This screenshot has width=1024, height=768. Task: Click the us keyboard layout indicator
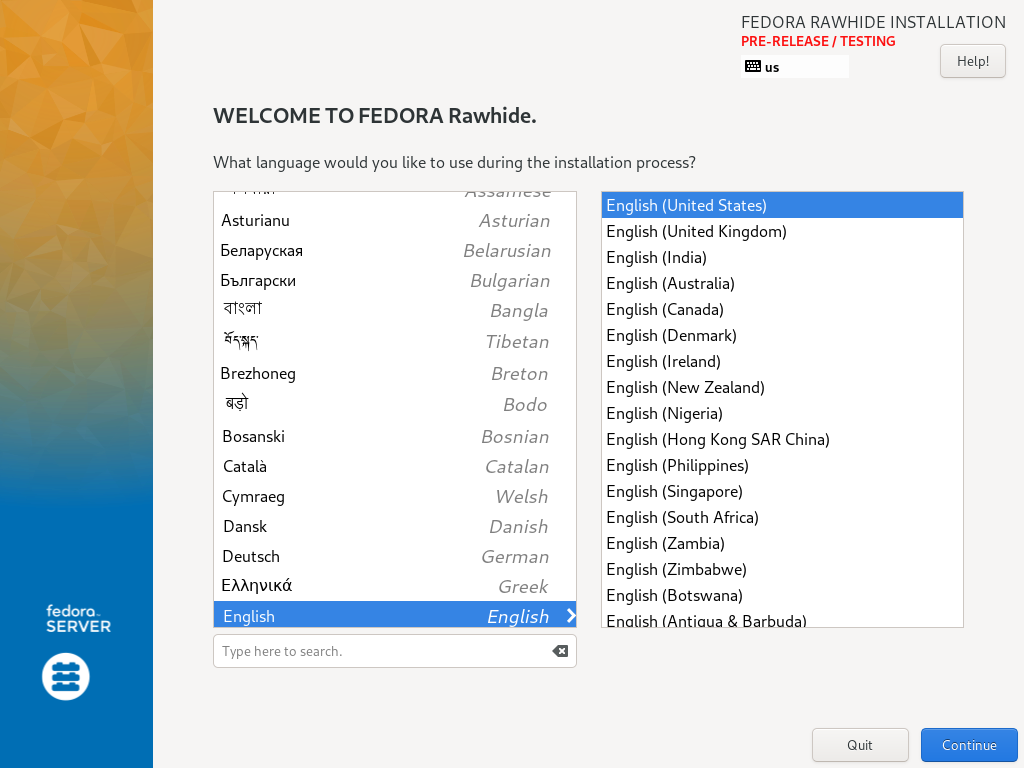tap(795, 67)
